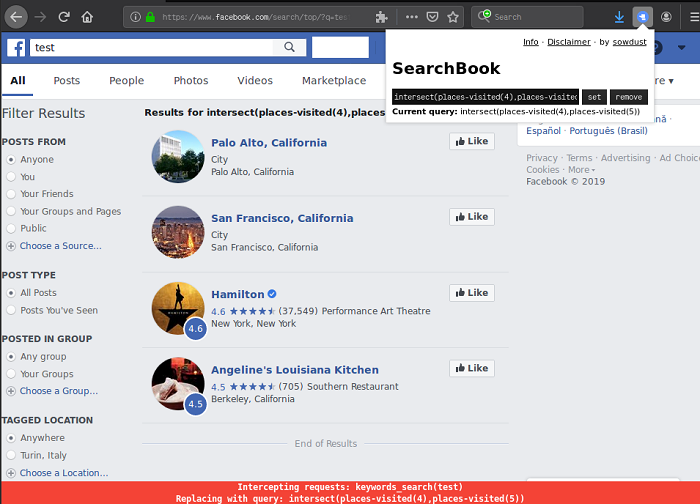Open the San Francisco skyline thumbnail
The height and width of the screenshot is (504, 700).
pyautogui.click(x=178, y=232)
